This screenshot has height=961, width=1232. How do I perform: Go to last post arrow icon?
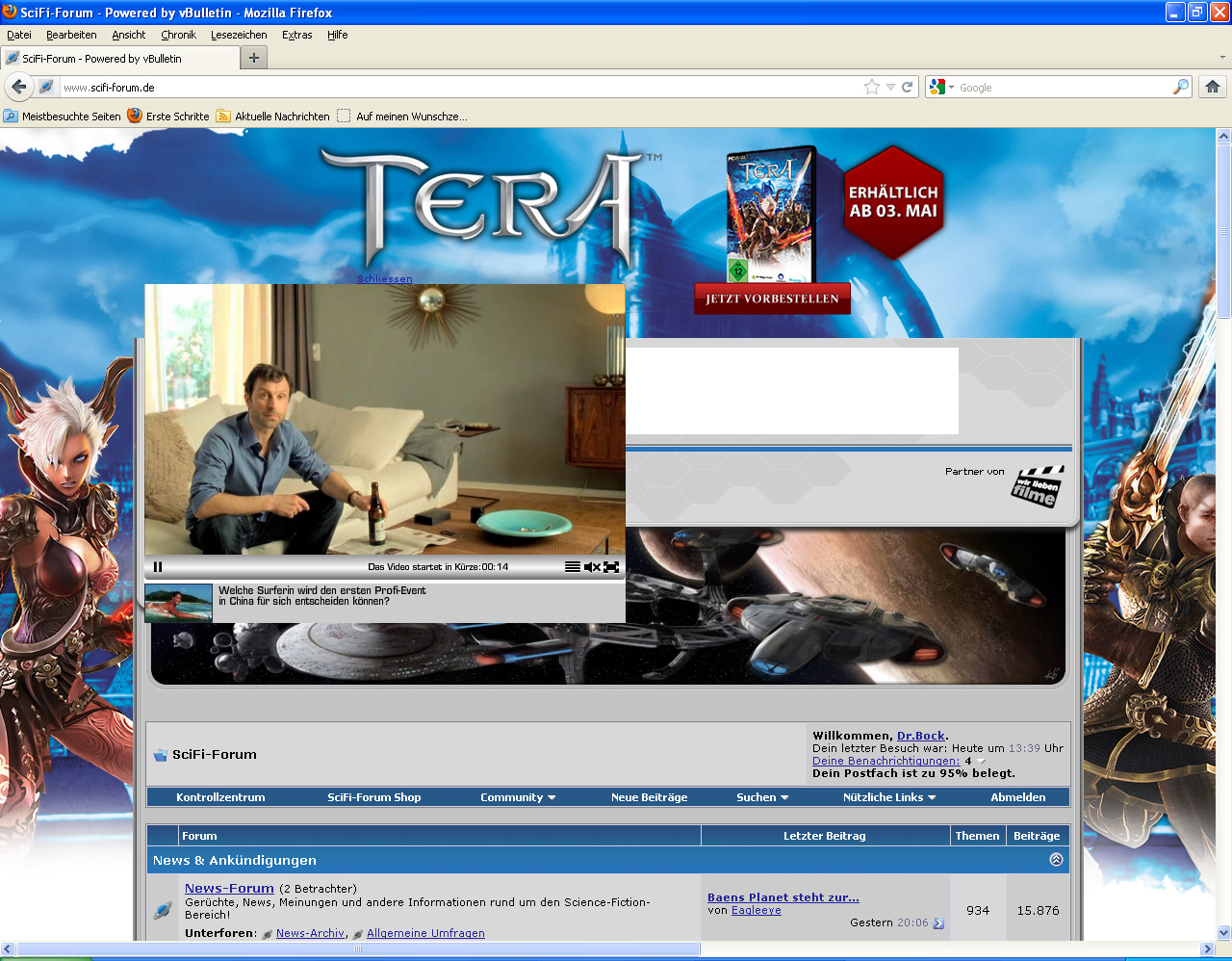click(x=938, y=923)
